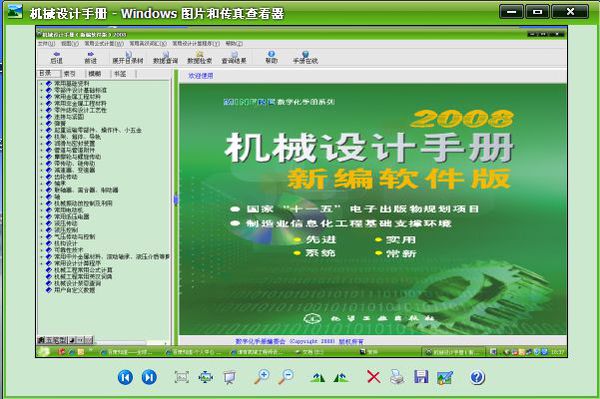Click the handbook cover image 机械设计手册

(x=373, y=209)
